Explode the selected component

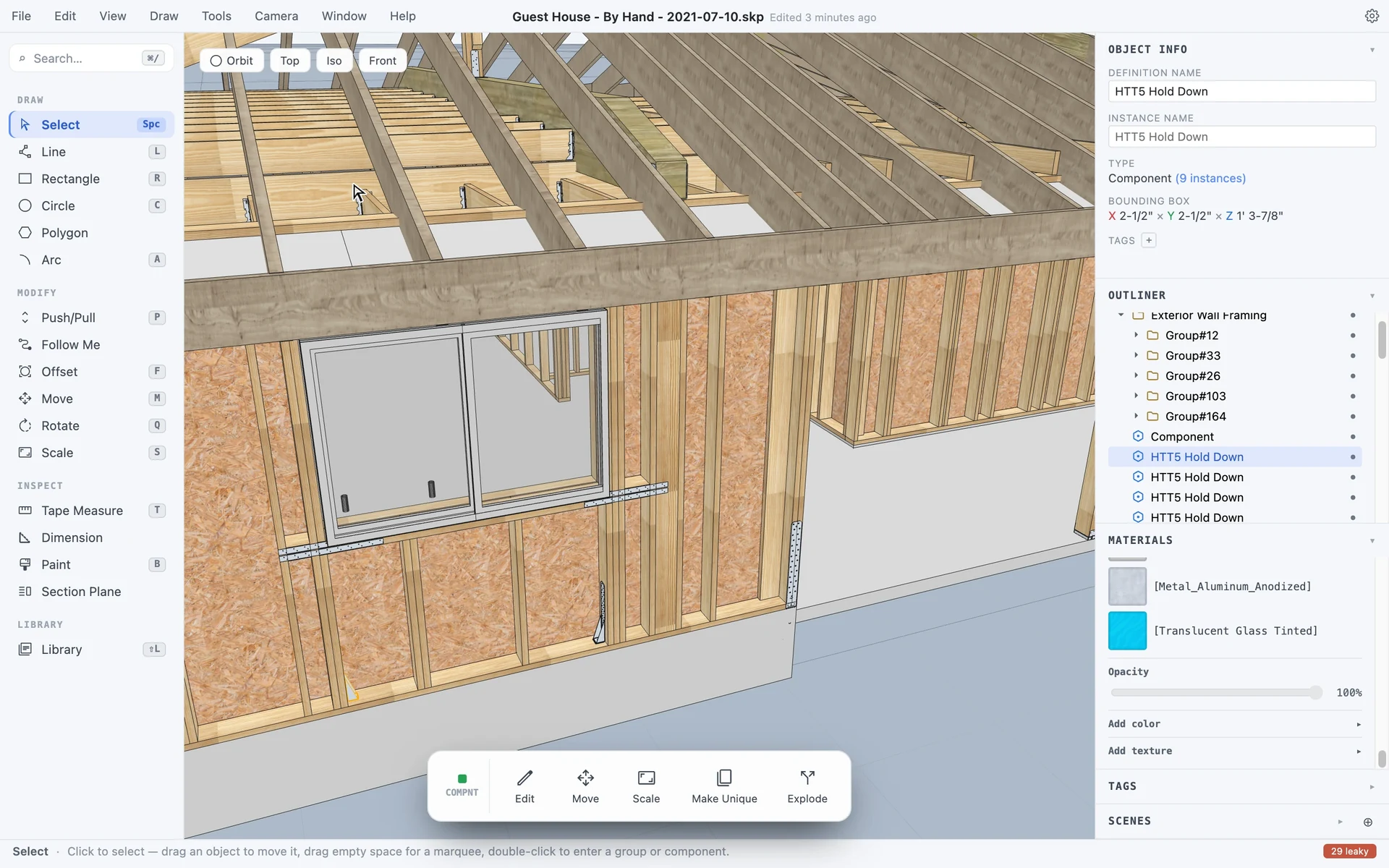point(807,786)
